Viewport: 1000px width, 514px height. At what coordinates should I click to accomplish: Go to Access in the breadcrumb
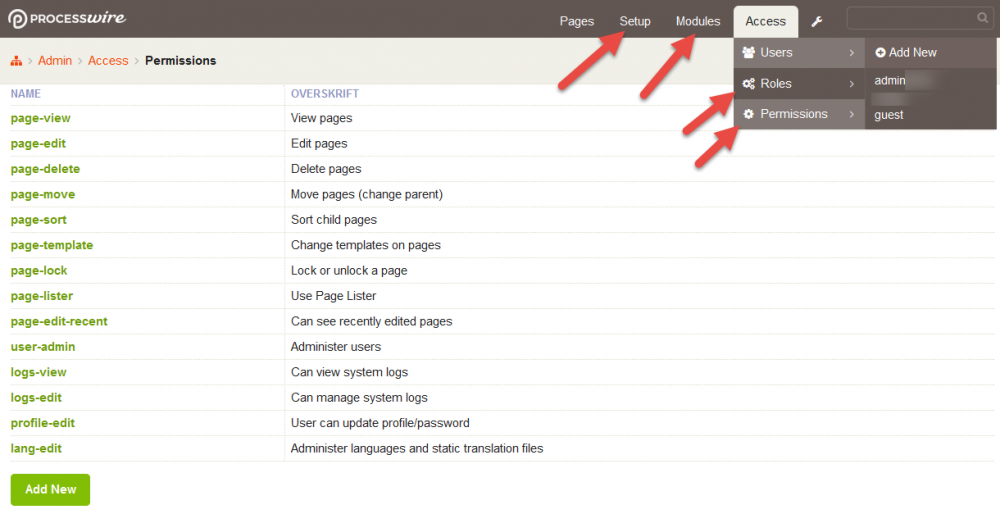(x=108, y=61)
